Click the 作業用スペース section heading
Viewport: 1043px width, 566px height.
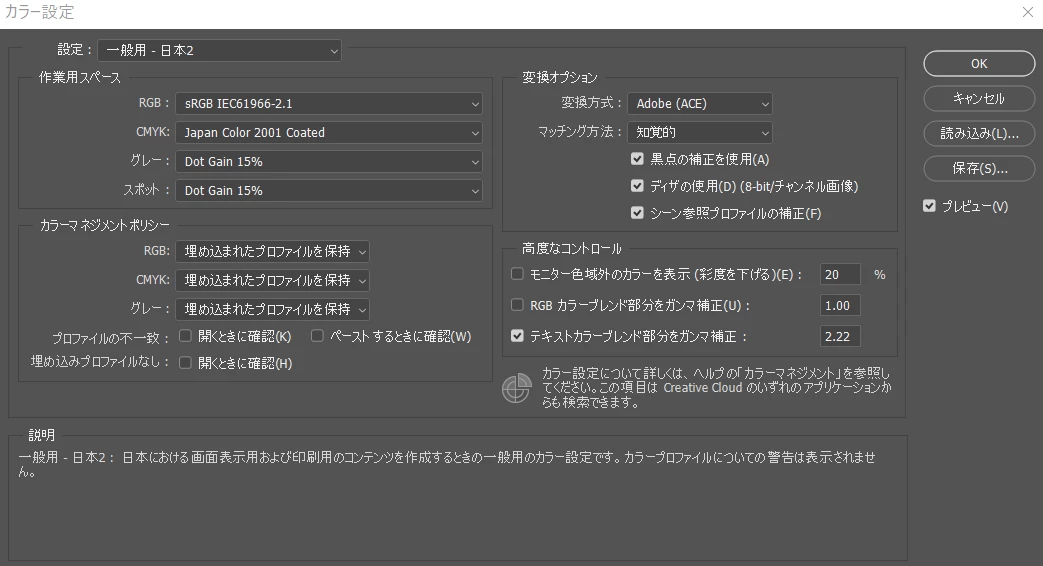coord(80,77)
